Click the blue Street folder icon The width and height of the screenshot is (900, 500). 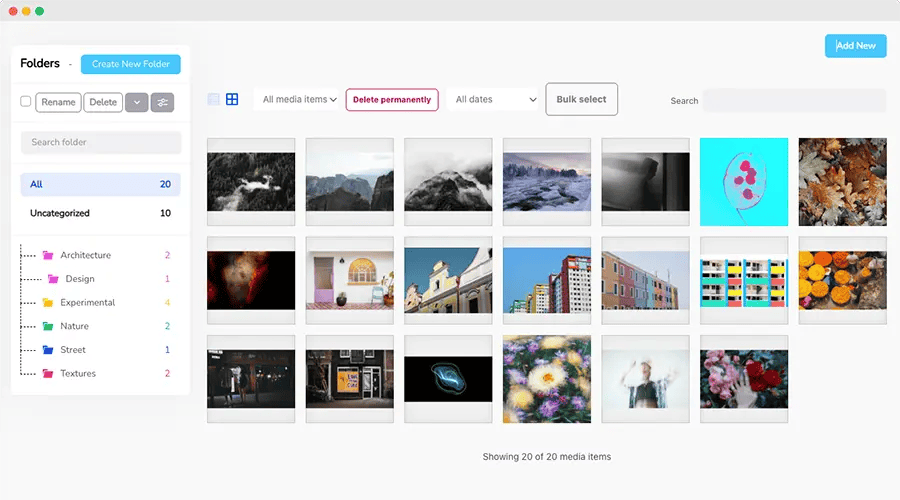(47, 350)
